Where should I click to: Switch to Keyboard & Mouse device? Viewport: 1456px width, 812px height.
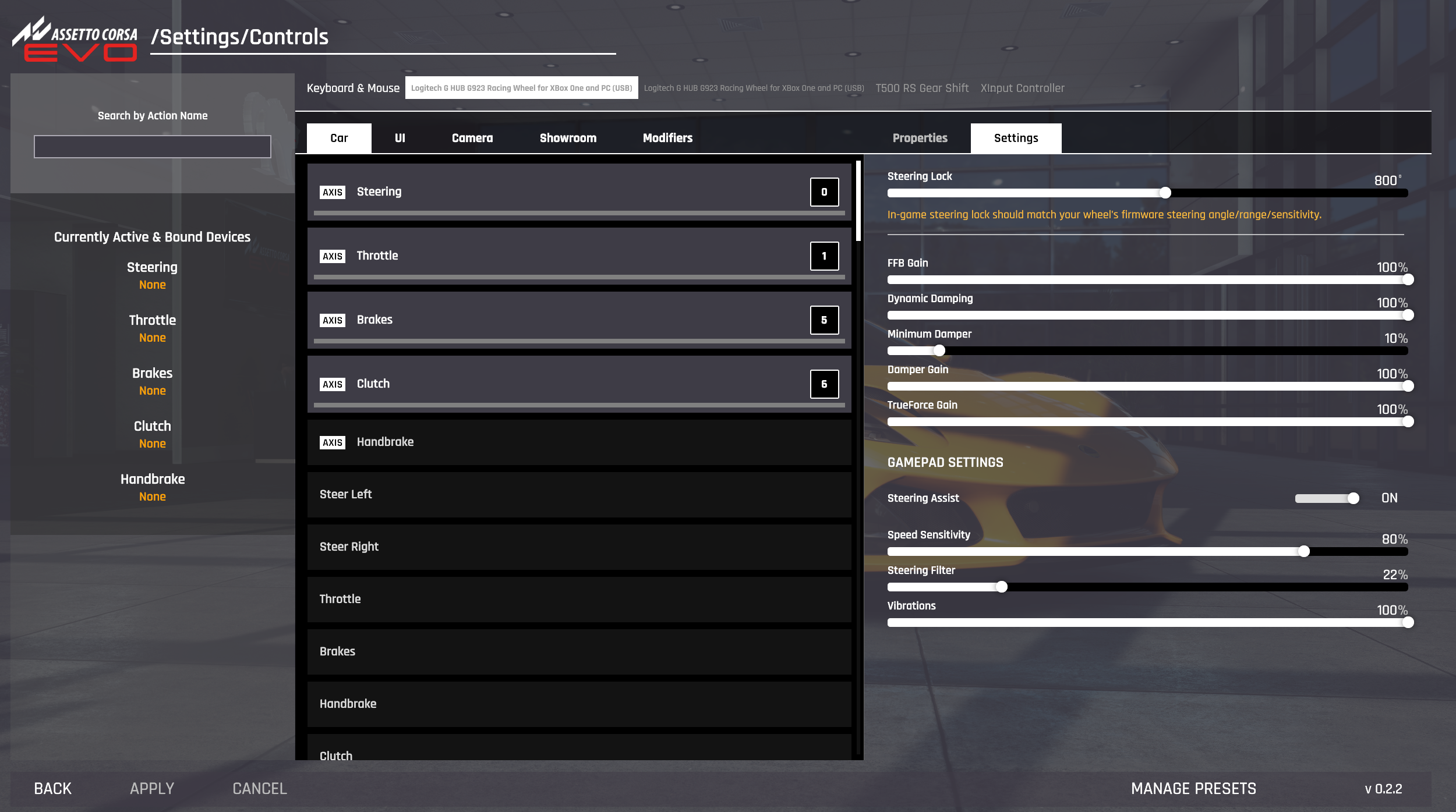[353, 87]
